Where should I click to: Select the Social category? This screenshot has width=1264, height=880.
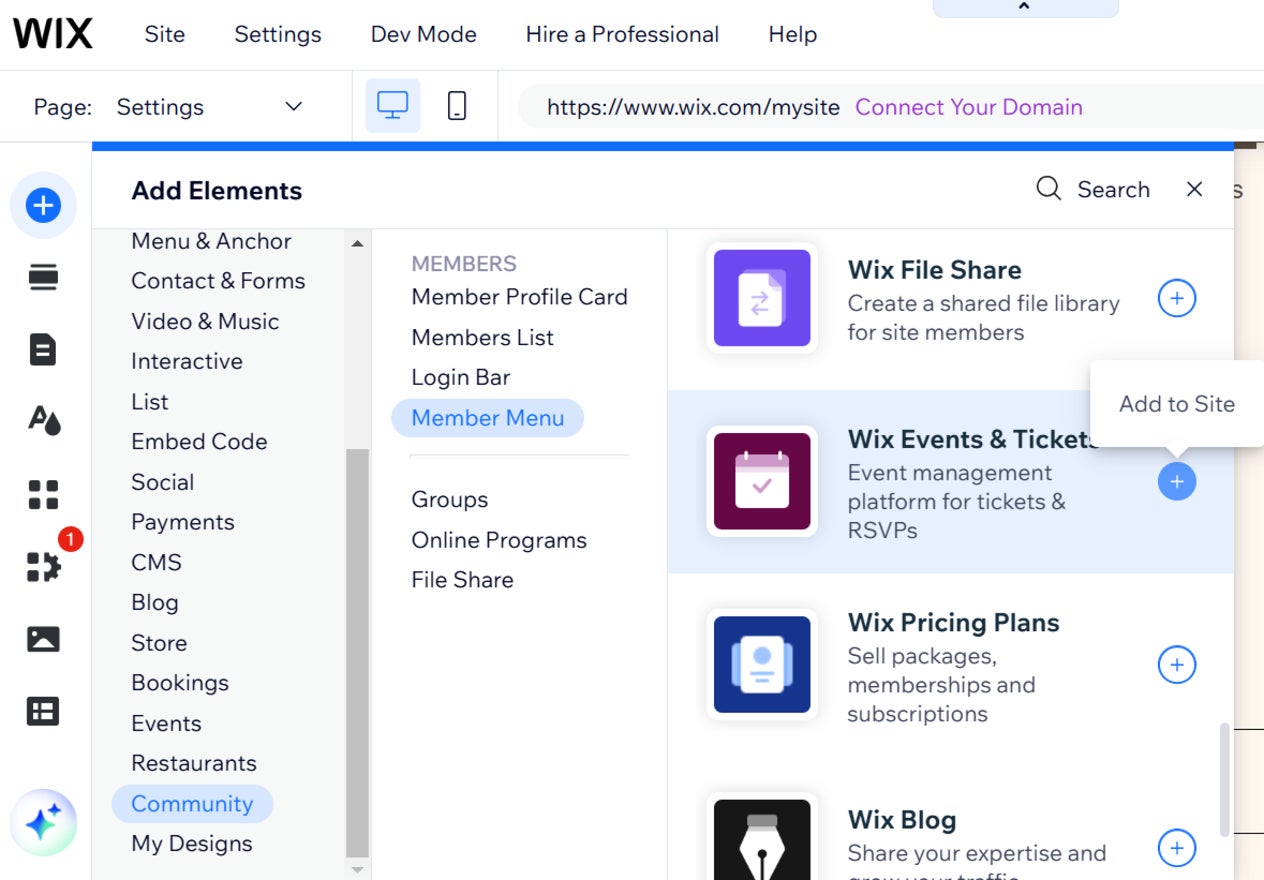pyautogui.click(x=163, y=482)
